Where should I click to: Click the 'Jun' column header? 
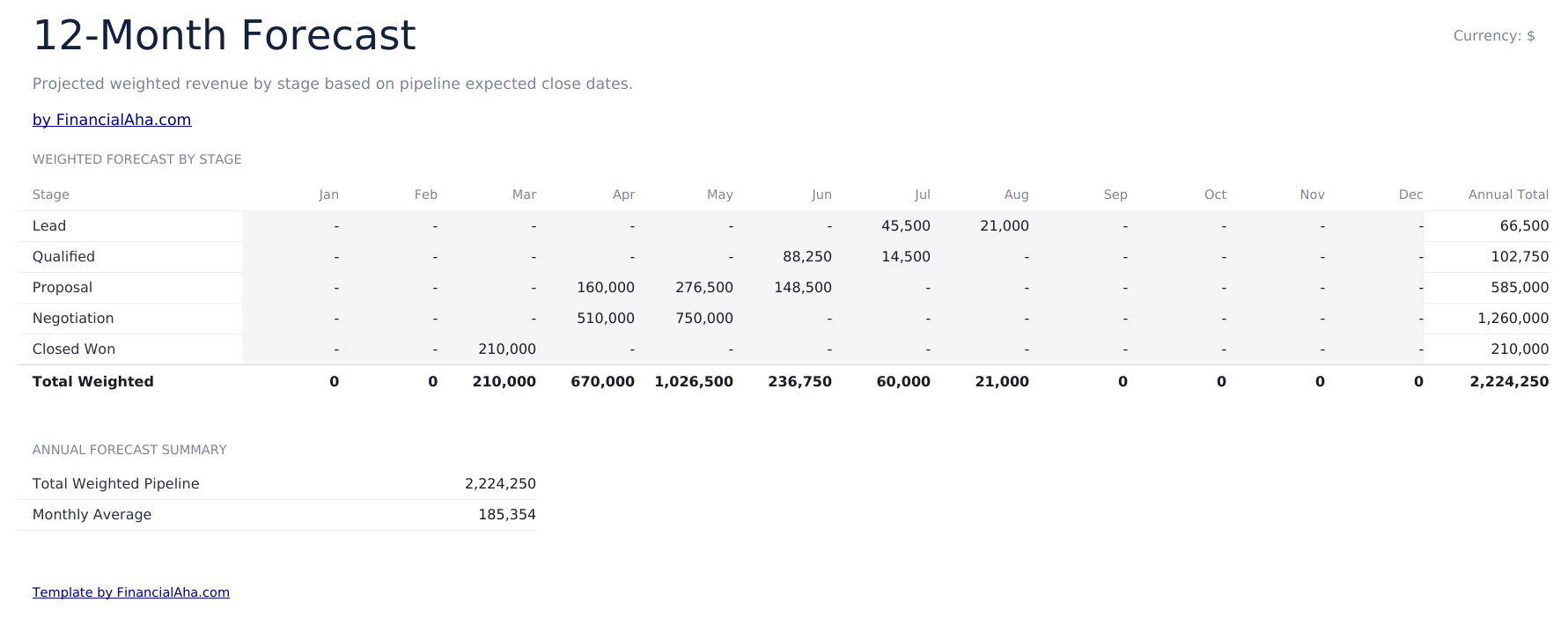[821, 195]
